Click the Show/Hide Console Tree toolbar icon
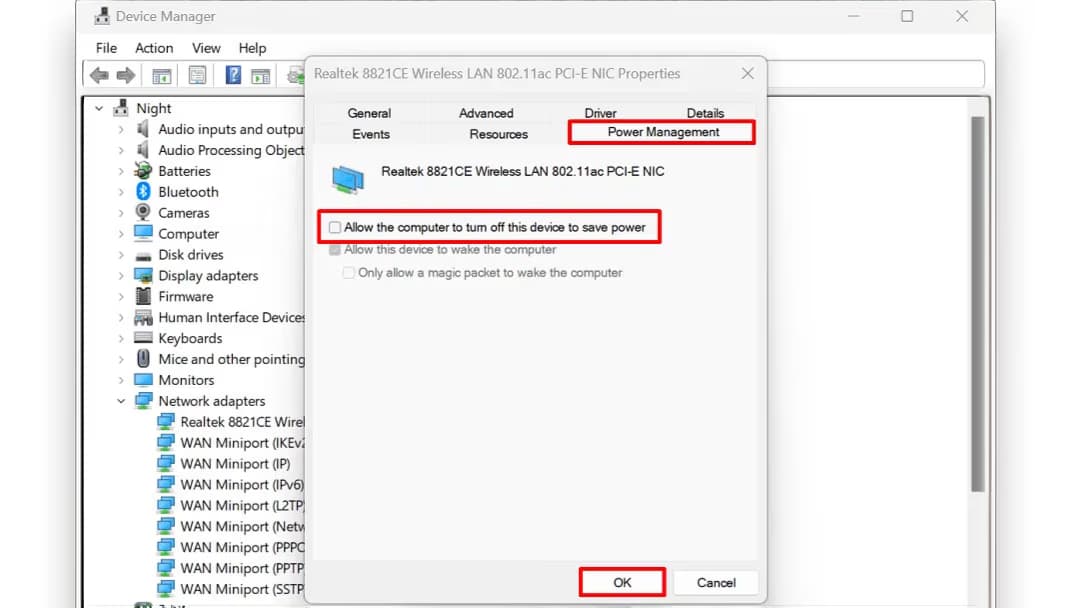Viewport: 1072px width, 608px height. point(161,75)
